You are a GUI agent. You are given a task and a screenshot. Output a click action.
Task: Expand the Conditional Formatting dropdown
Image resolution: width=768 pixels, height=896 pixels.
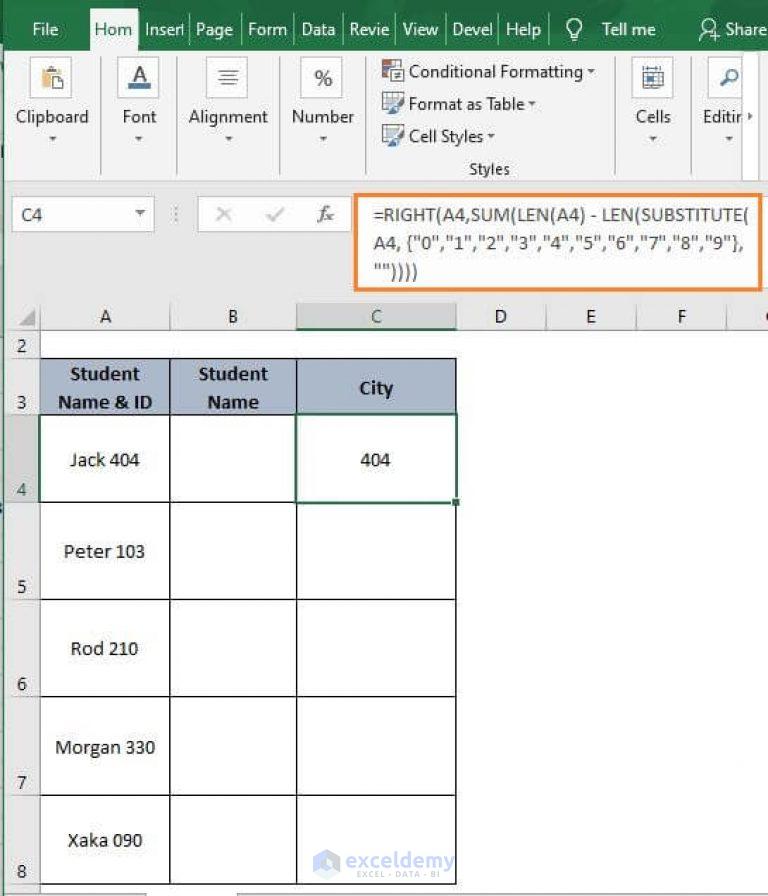[x=591, y=71]
